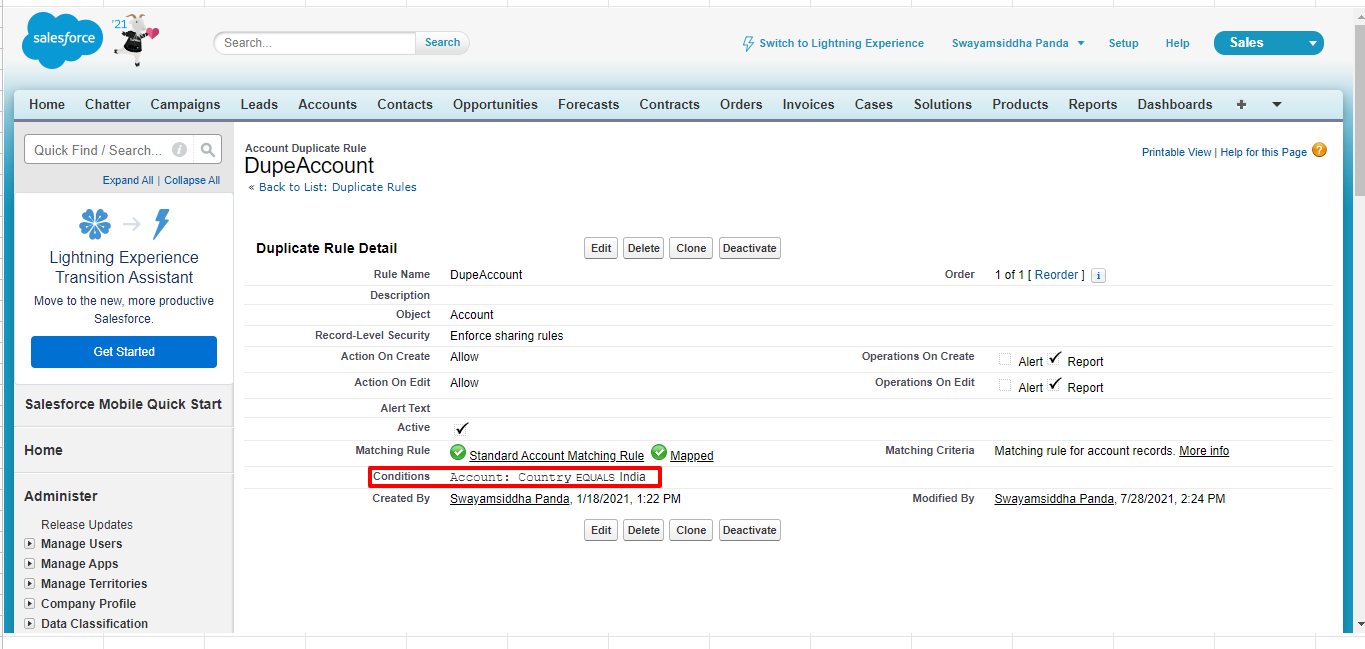
Task: Toggle Alert checkbox for Operations On Edit
Action: point(1004,385)
